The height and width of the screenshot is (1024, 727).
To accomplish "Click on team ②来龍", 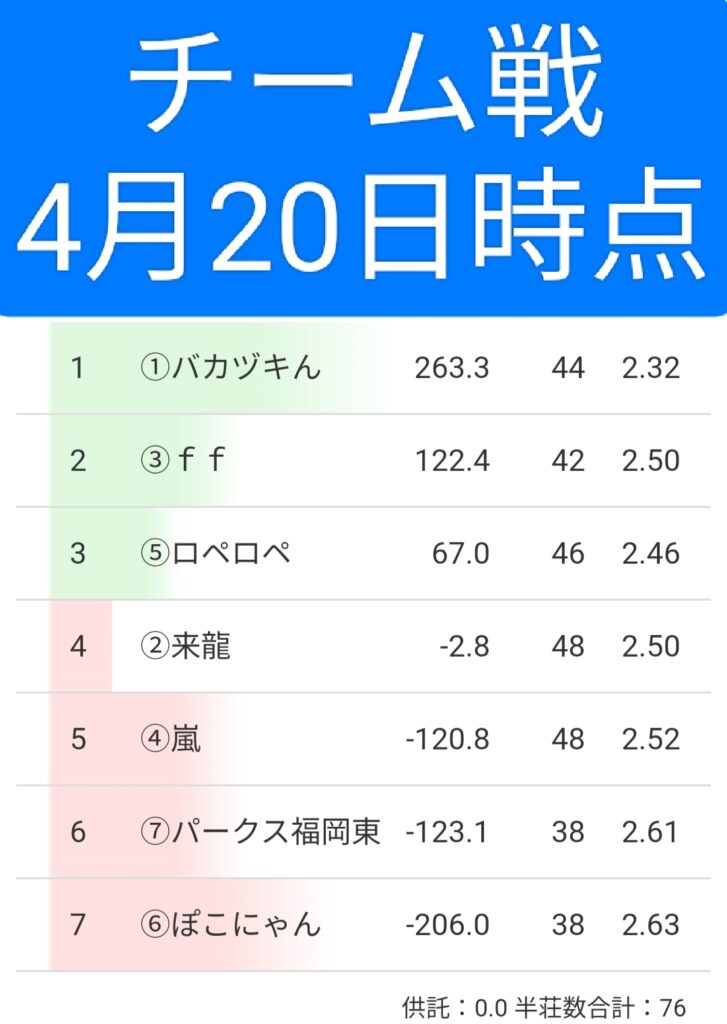I will 185,646.
